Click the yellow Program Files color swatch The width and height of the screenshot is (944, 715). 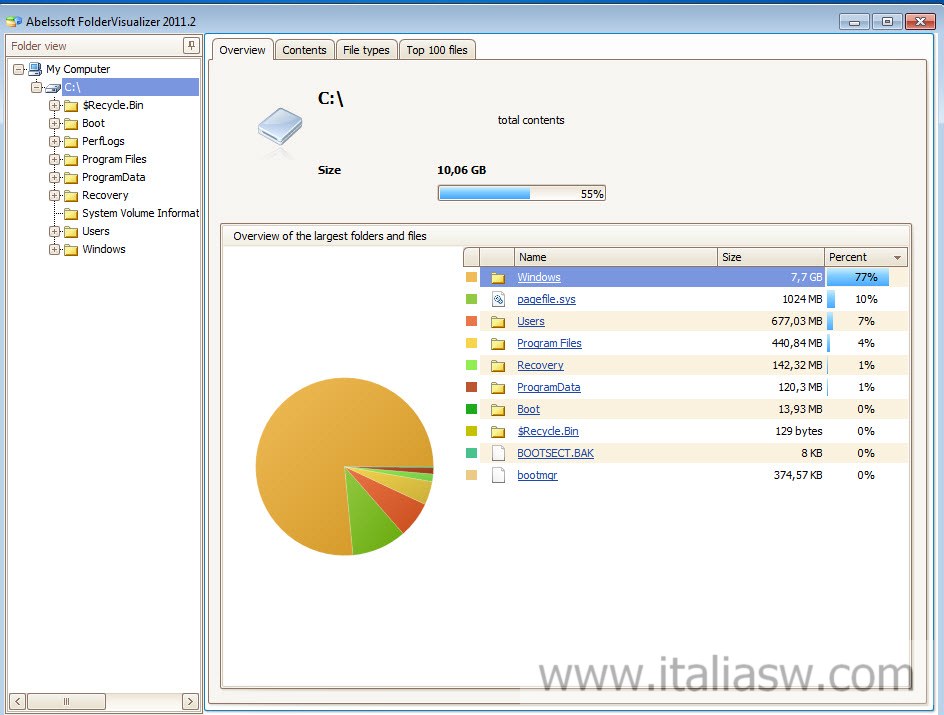(x=471, y=344)
